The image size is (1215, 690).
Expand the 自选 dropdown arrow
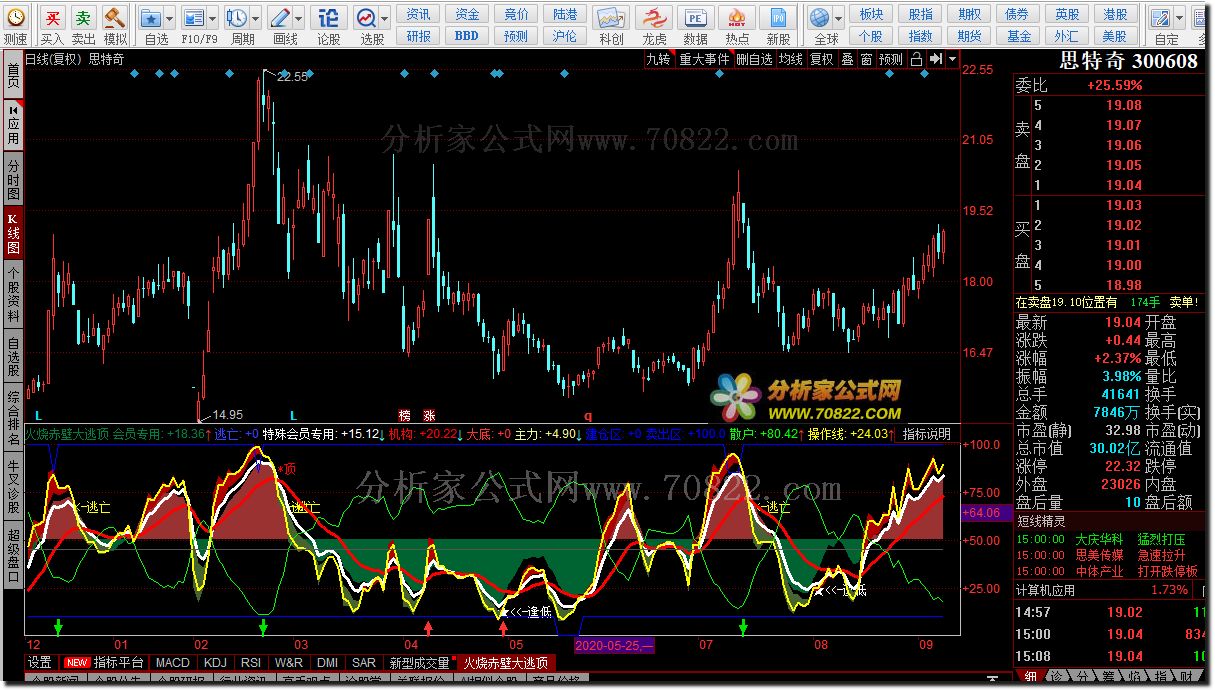[169, 18]
